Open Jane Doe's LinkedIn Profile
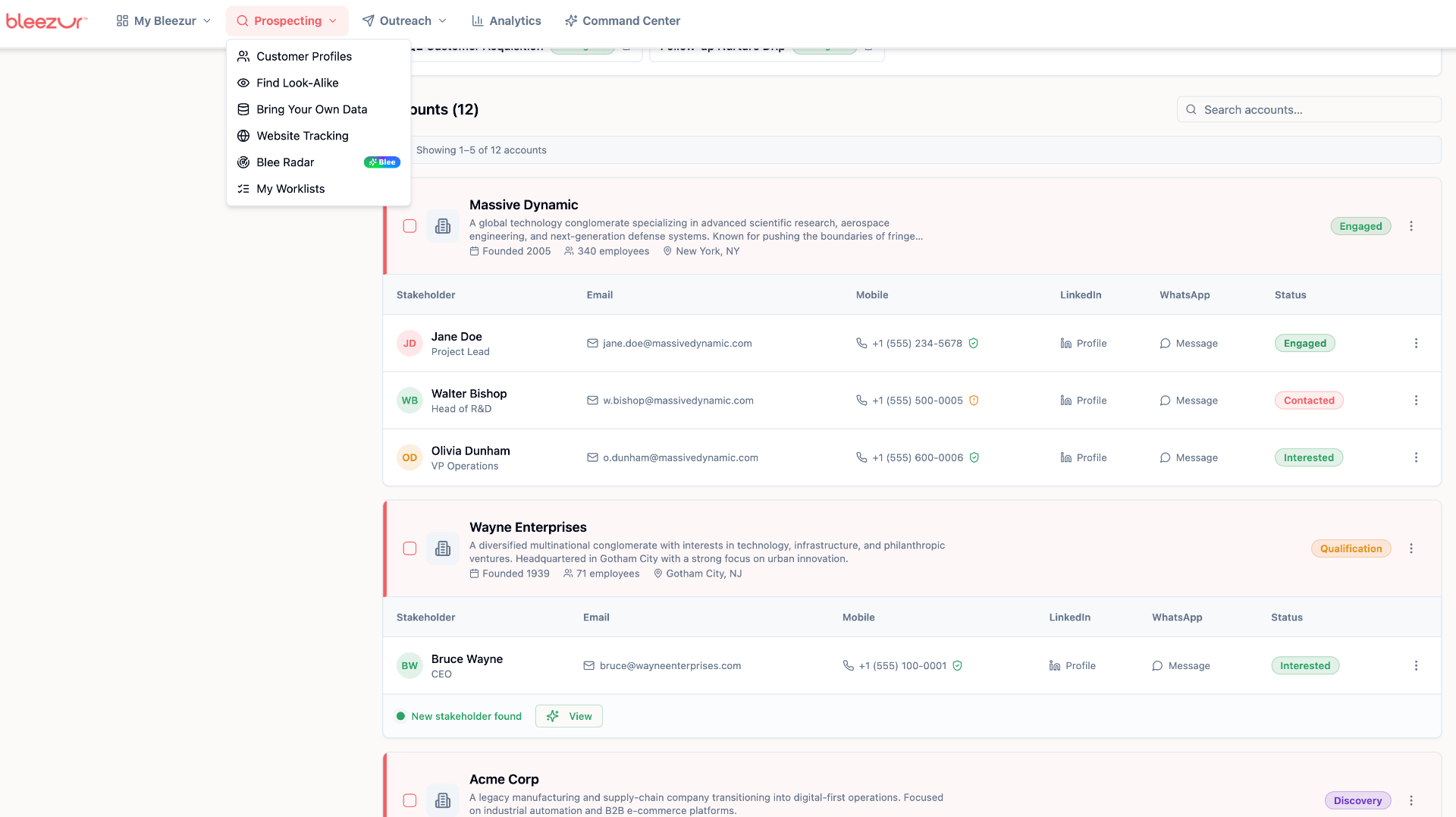Screen dimensions: 1456x817 point(1084,344)
